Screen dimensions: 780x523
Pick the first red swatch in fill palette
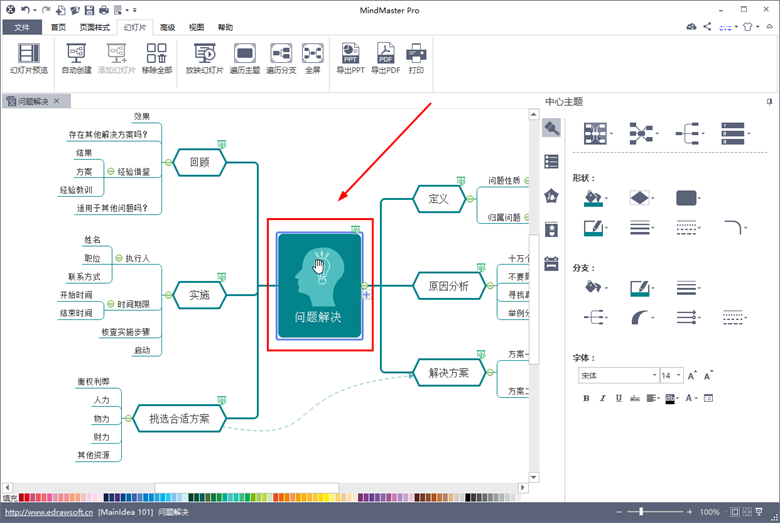point(21,497)
